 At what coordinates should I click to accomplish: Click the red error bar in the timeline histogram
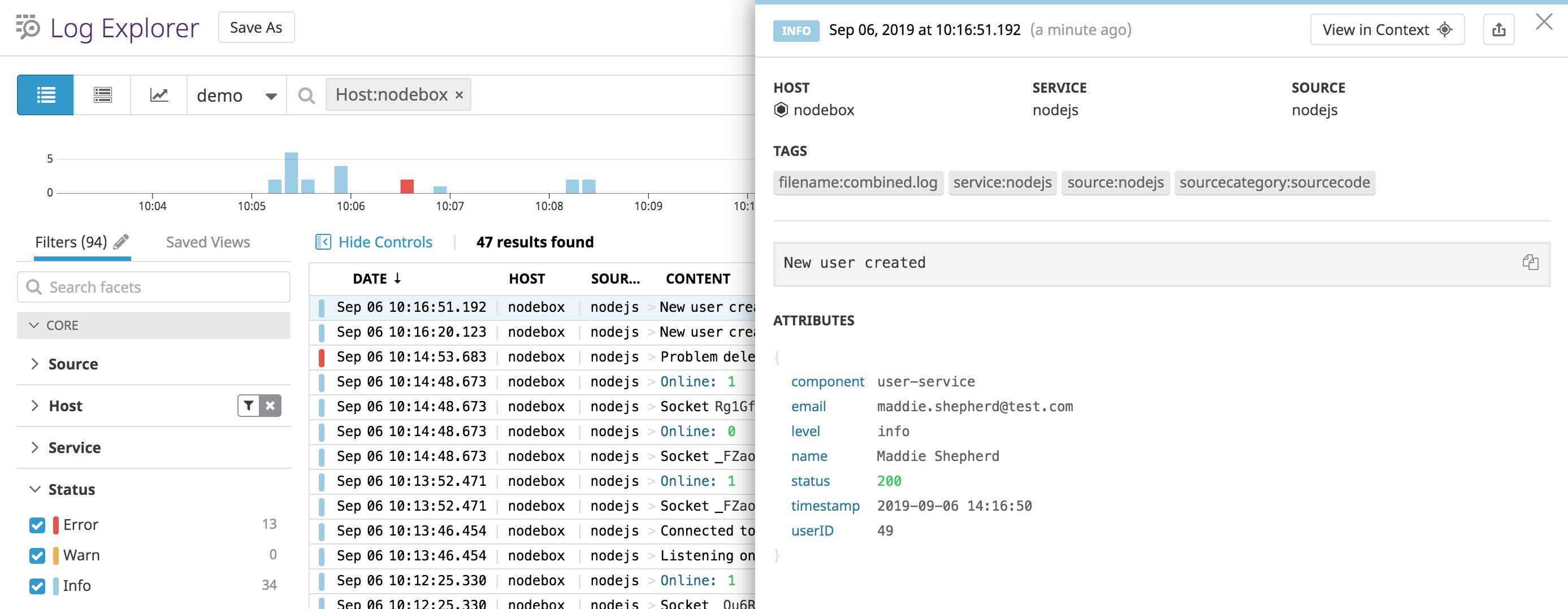point(407,186)
